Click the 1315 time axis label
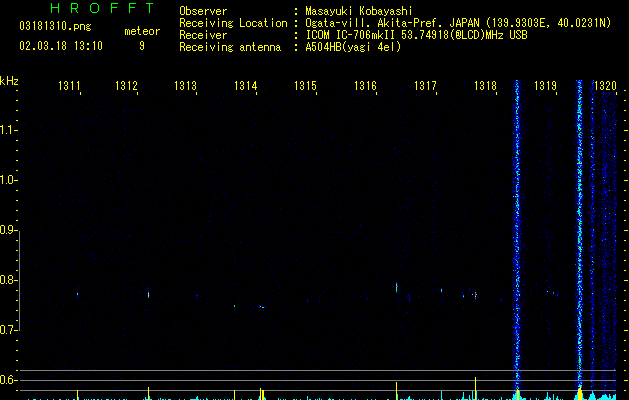 click(x=305, y=86)
